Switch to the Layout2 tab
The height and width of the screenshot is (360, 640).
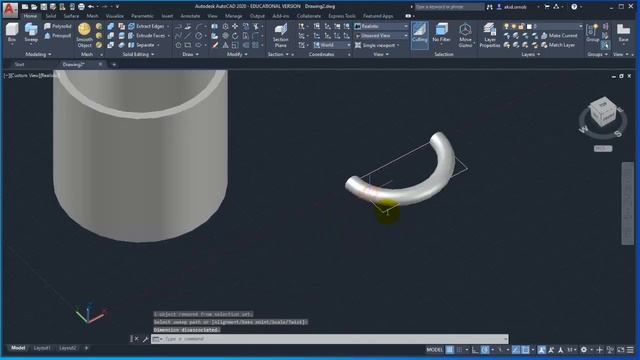67,348
